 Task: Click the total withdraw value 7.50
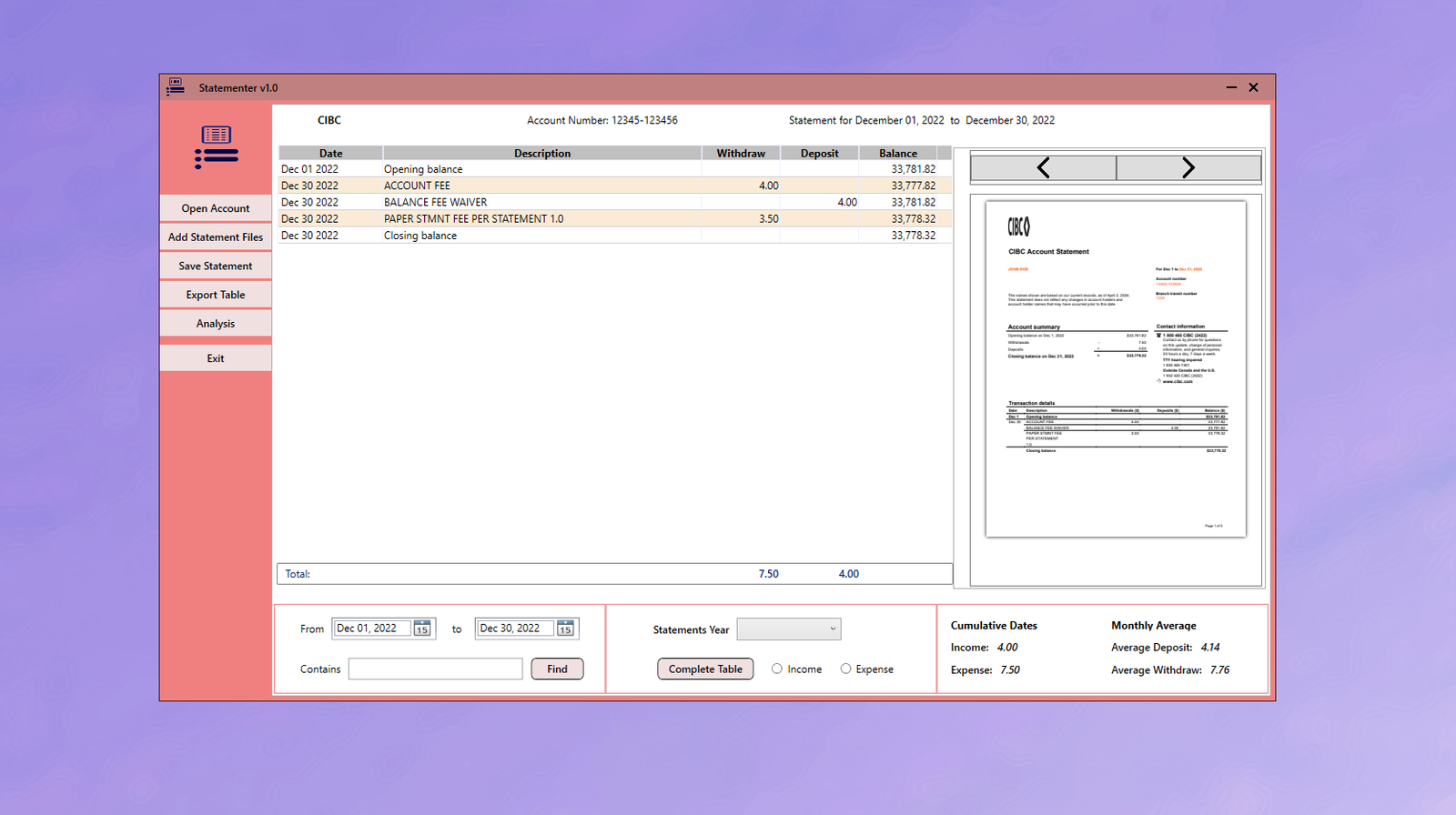pos(769,574)
